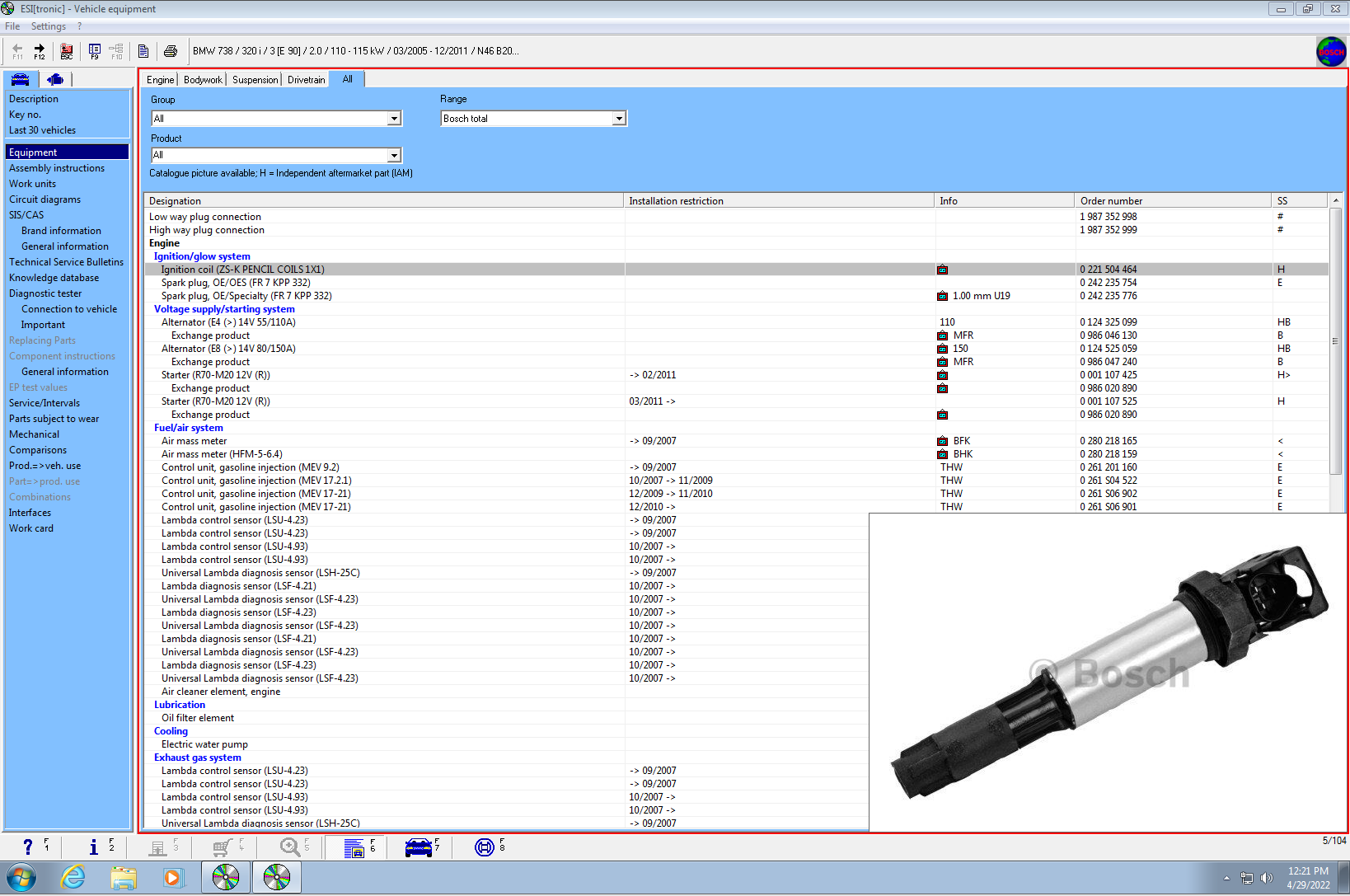Open Description in the sidebar
The height and width of the screenshot is (896, 1350).
tap(34, 99)
